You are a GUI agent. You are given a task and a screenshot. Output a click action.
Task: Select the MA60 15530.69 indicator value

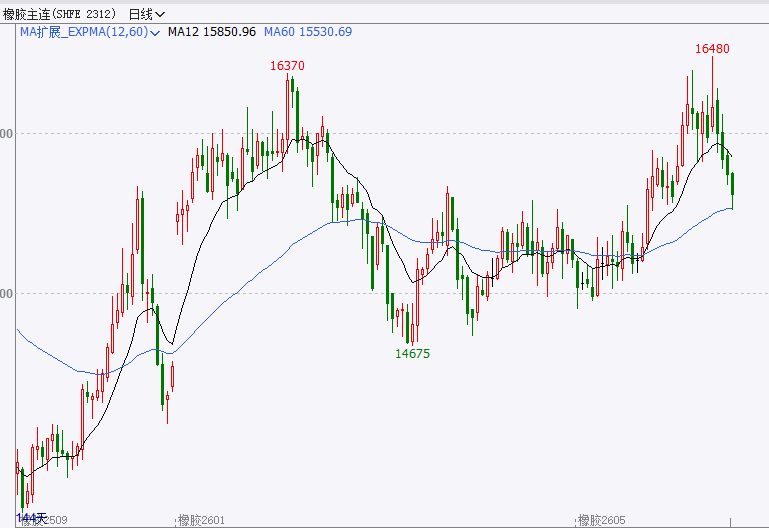308,32
